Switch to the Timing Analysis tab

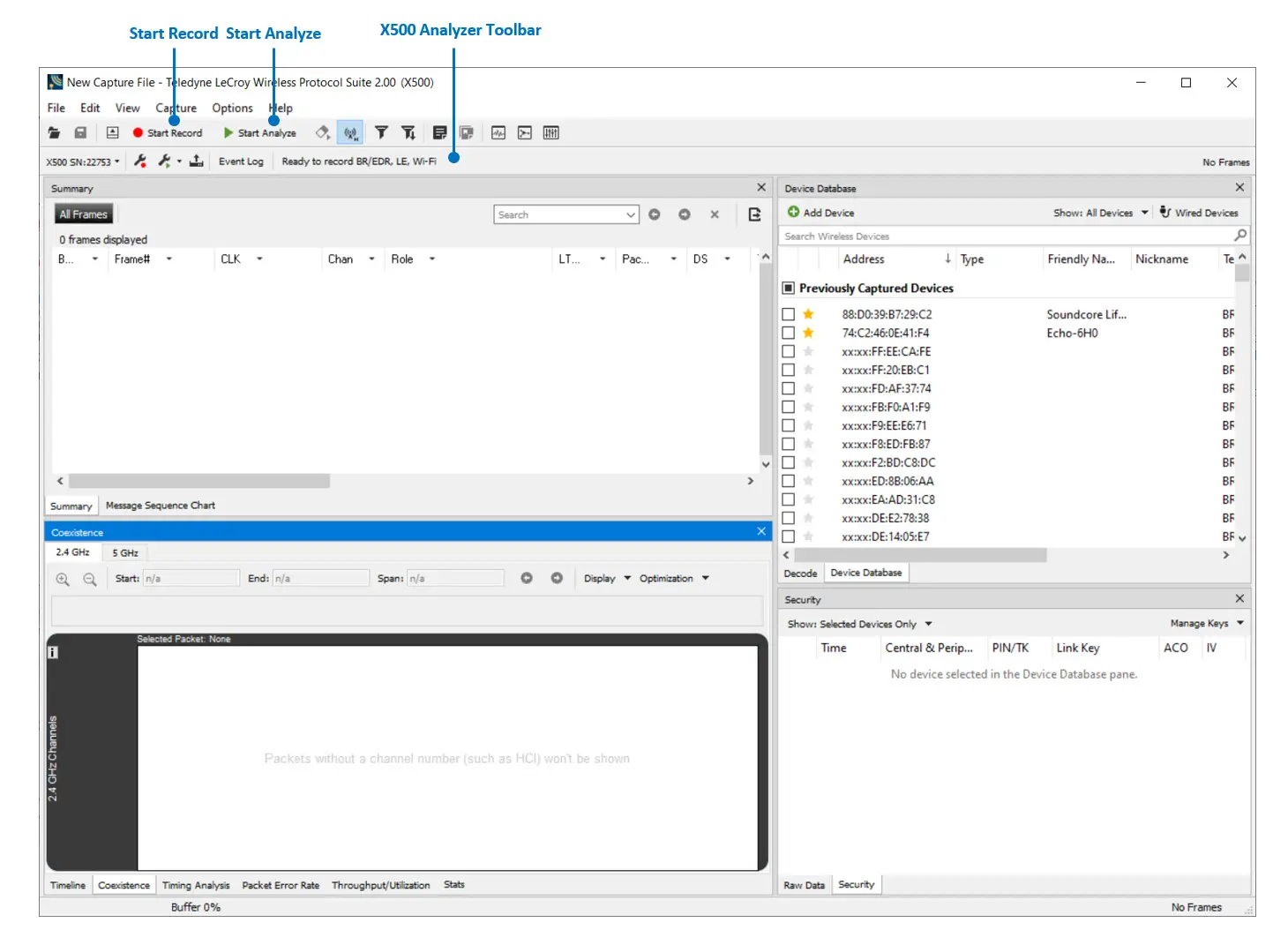(195, 885)
